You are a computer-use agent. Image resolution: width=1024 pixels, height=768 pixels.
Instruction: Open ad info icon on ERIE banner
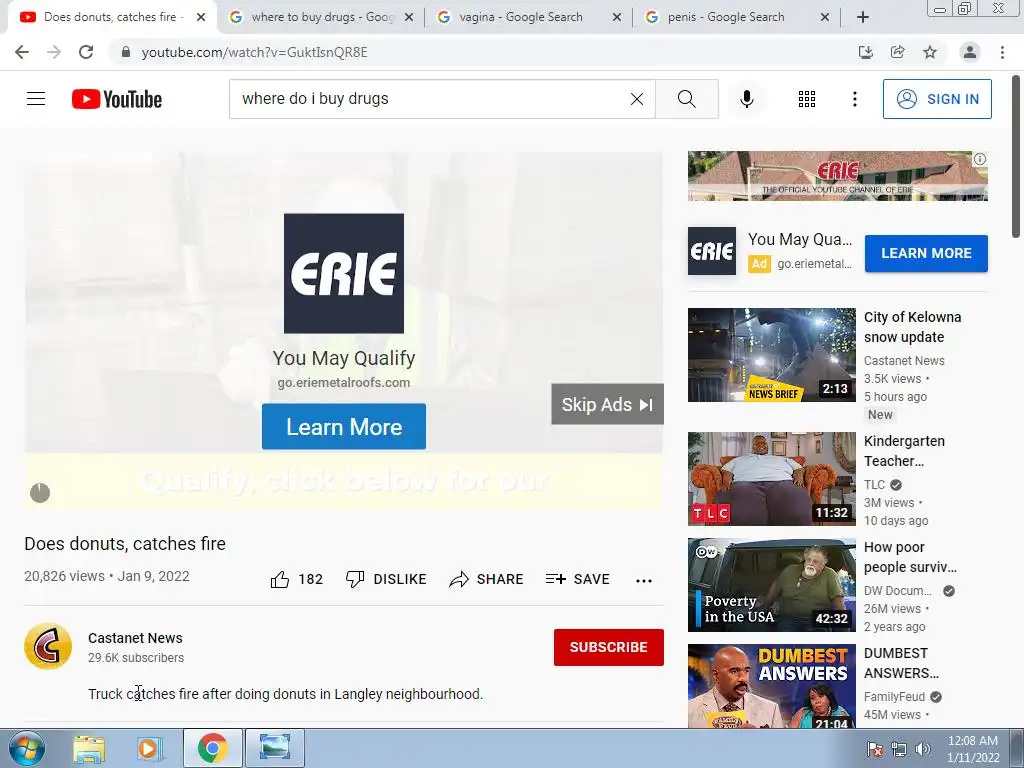point(980,159)
